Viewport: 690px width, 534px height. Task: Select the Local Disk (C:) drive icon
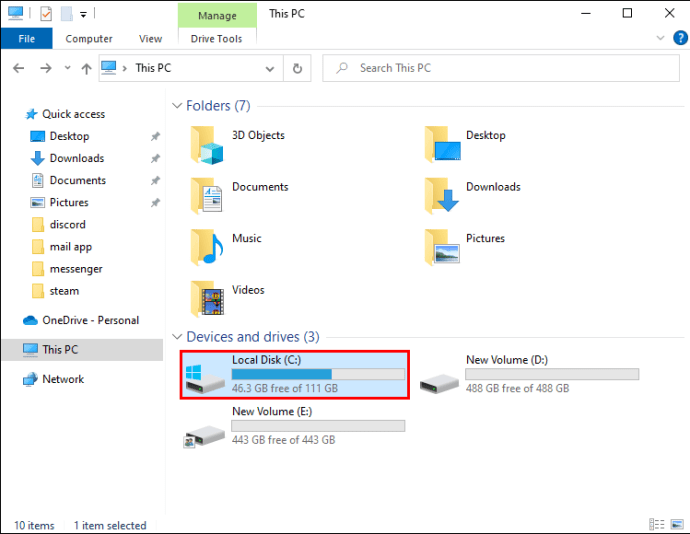coord(205,379)
